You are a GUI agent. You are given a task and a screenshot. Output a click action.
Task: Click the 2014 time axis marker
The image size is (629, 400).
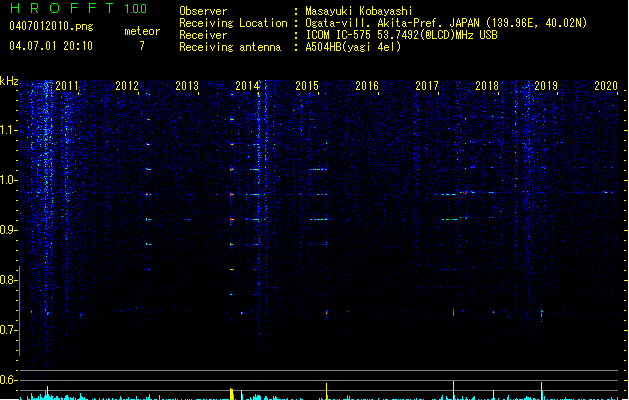[x=247, y=86]
